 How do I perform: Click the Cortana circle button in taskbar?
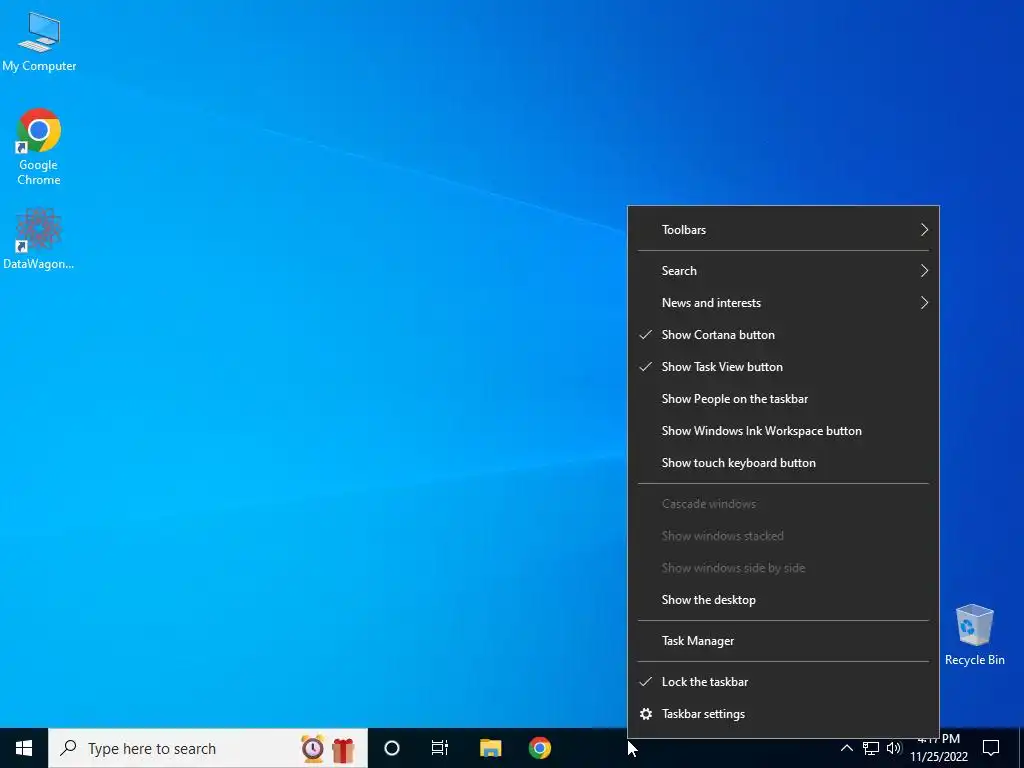[x=392, y=748]
